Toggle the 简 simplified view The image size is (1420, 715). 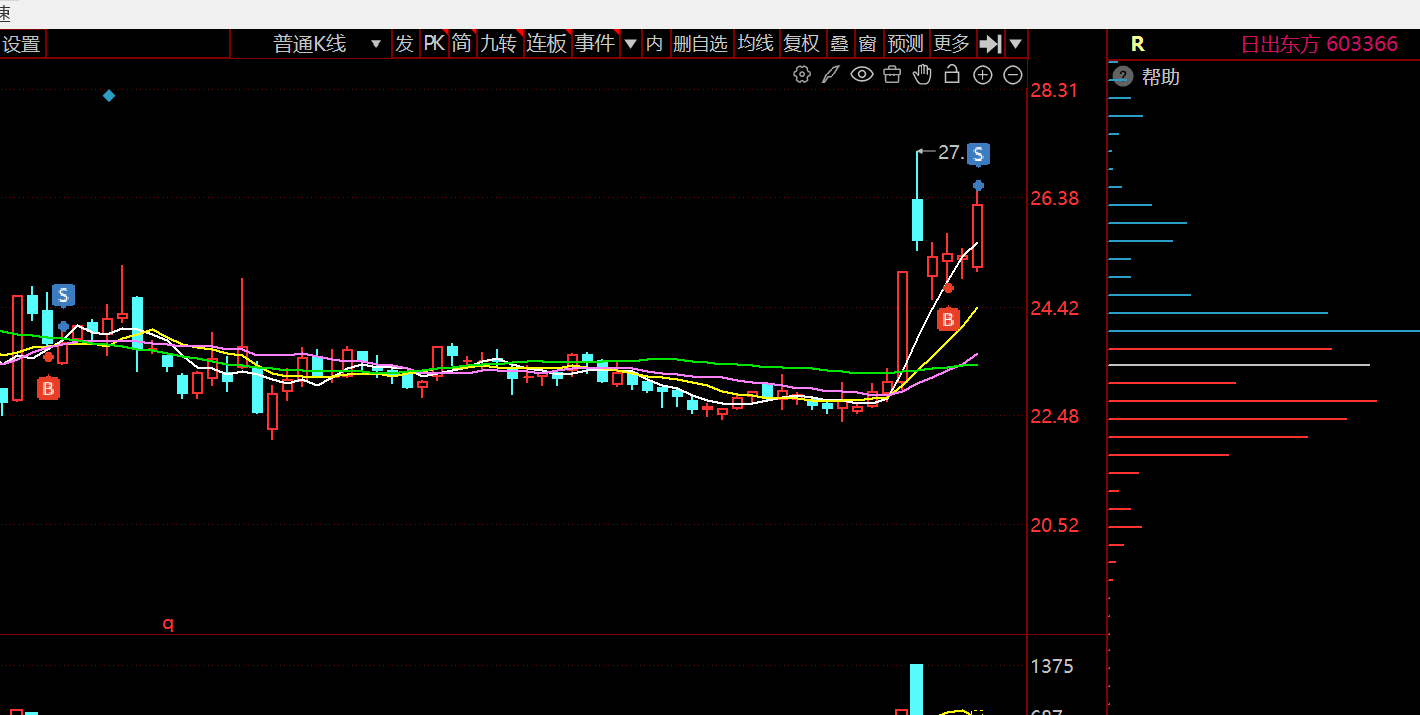461,44
